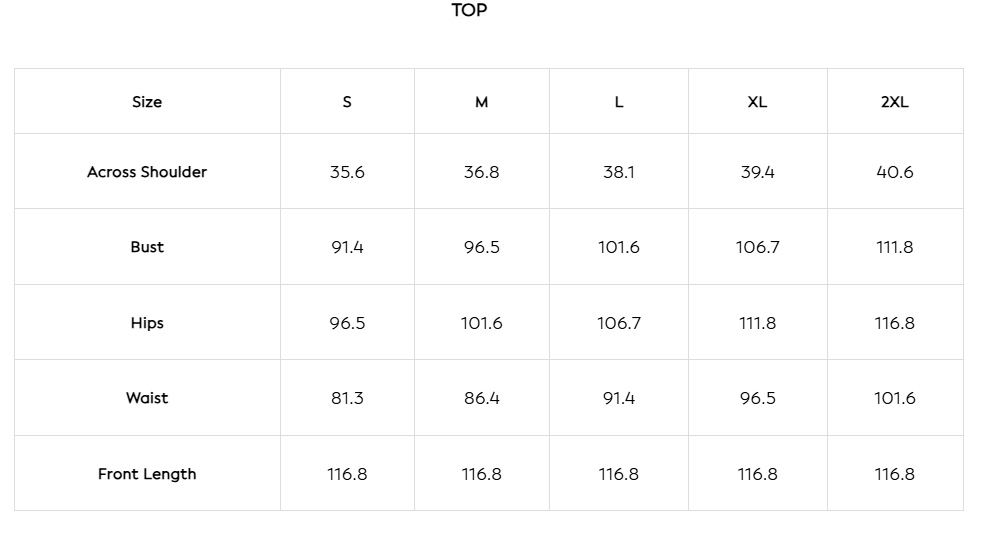Select the 2XL size column header
This screenshot has width=981, height=550.
(x=894, y=102)
